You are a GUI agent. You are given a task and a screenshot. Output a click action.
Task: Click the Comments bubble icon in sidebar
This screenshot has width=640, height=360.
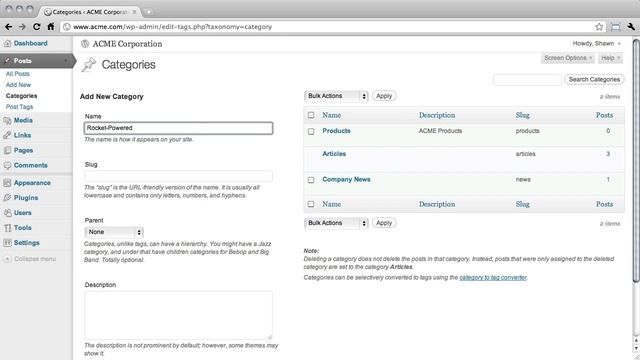pyautogui.click(x=7, y=165)
